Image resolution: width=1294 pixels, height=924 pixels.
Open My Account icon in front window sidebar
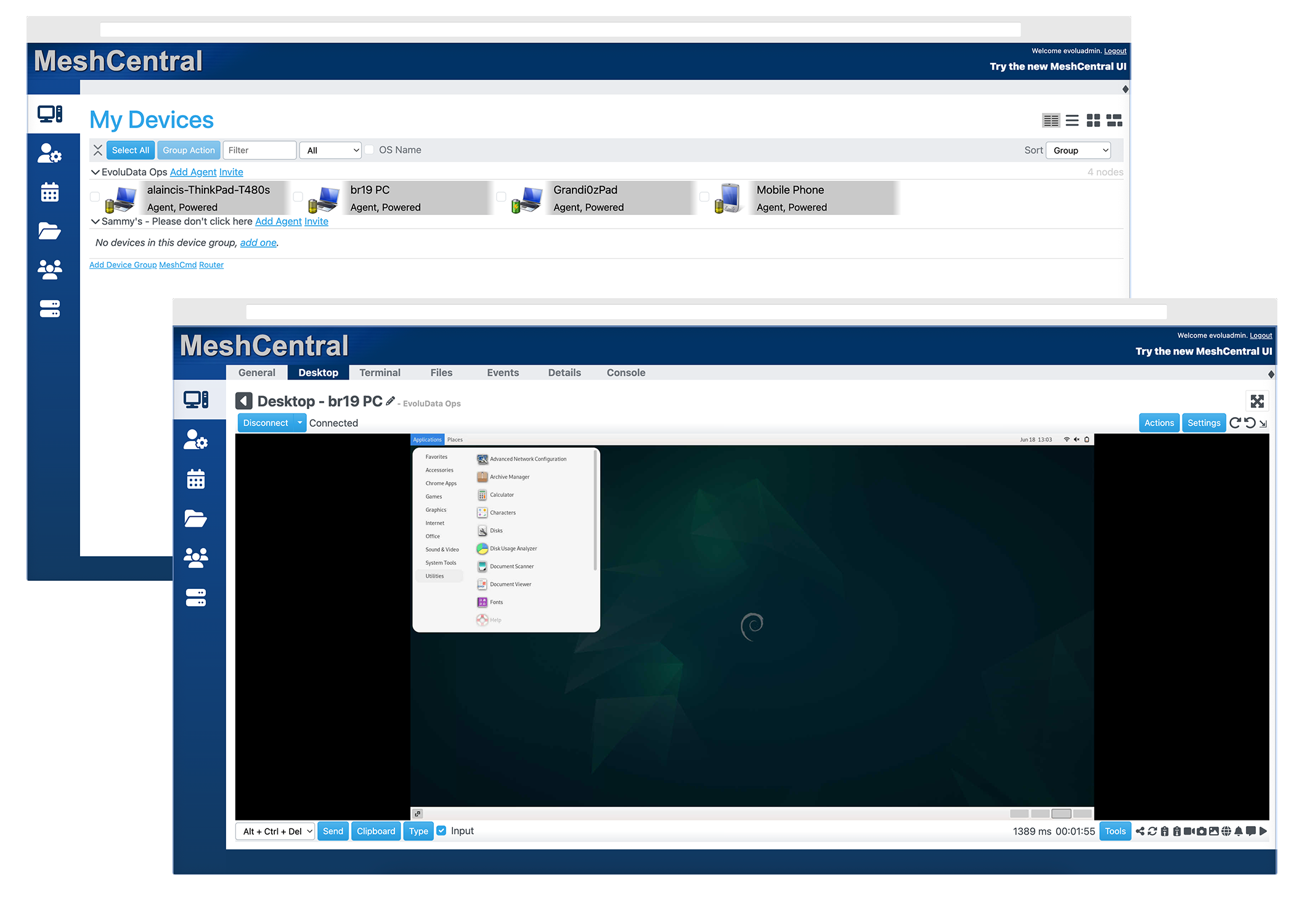coord(195,440)
